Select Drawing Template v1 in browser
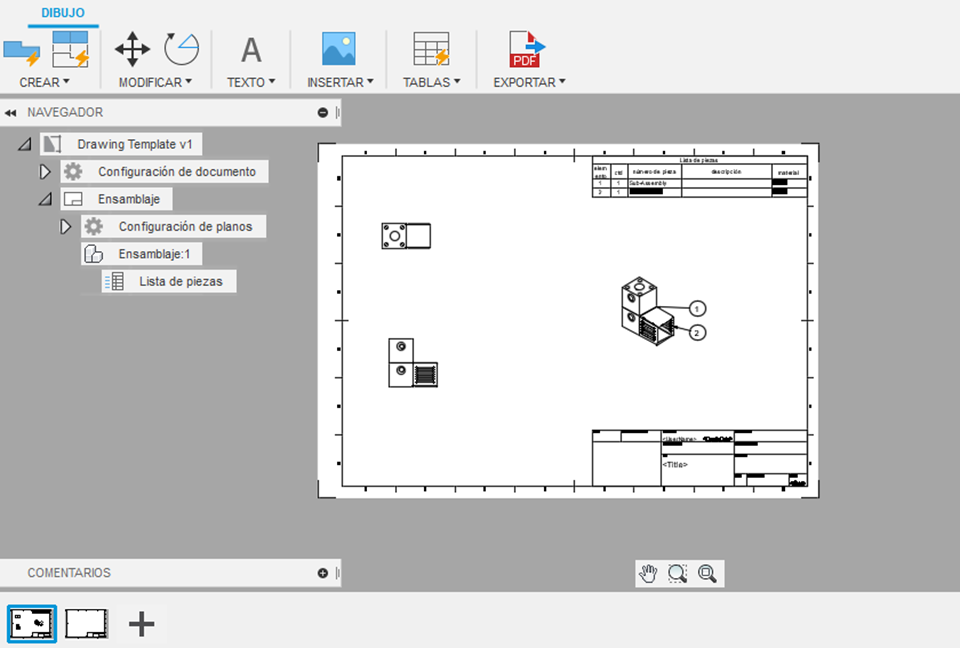The height and width of the screenshot is (648, 960). point(121,145)
